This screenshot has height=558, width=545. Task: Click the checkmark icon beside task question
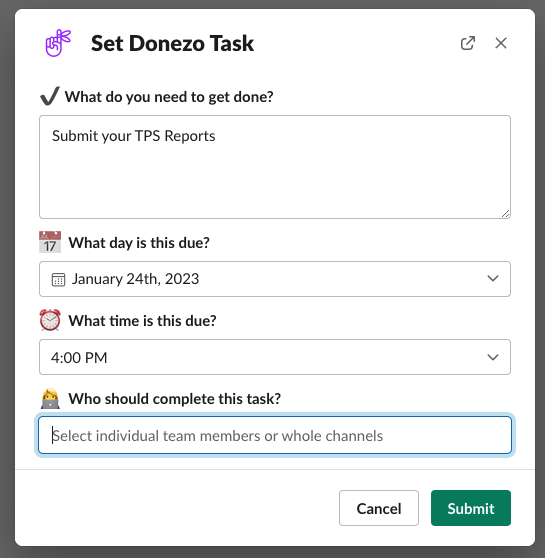click(49, 96)
